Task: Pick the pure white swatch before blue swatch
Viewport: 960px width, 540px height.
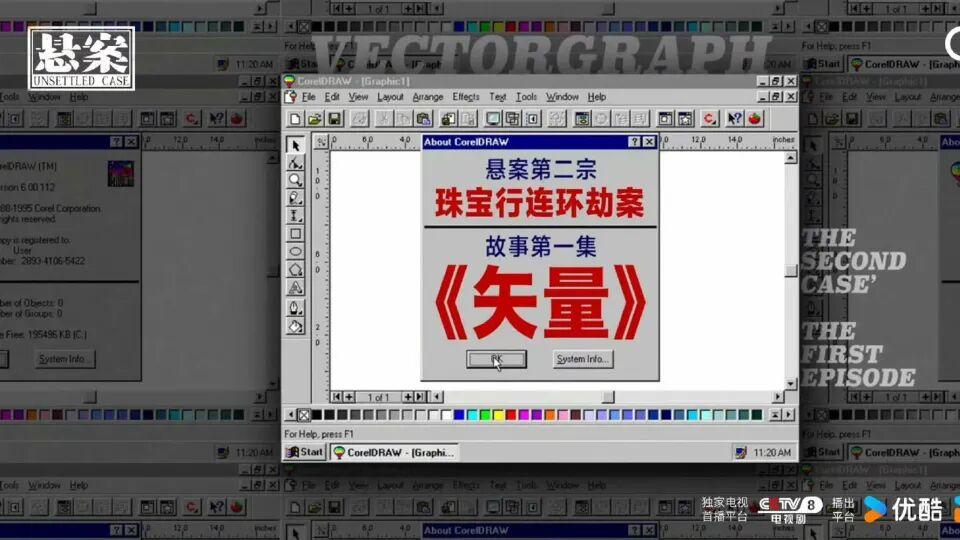Action: tap(446, 415)
